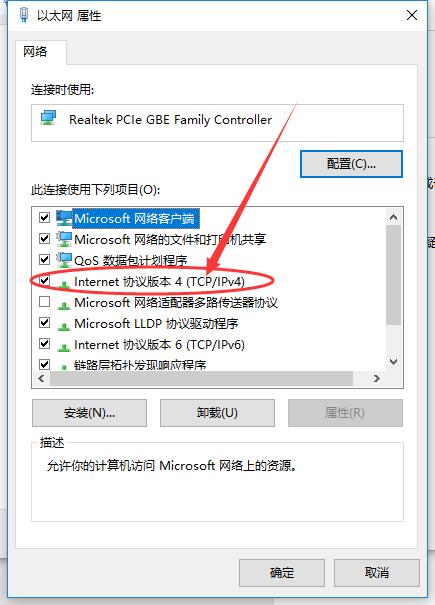Select 链路层拓扑发现响应程序 list entry
Screen dimensions: 435x605
tap(140, 365)
